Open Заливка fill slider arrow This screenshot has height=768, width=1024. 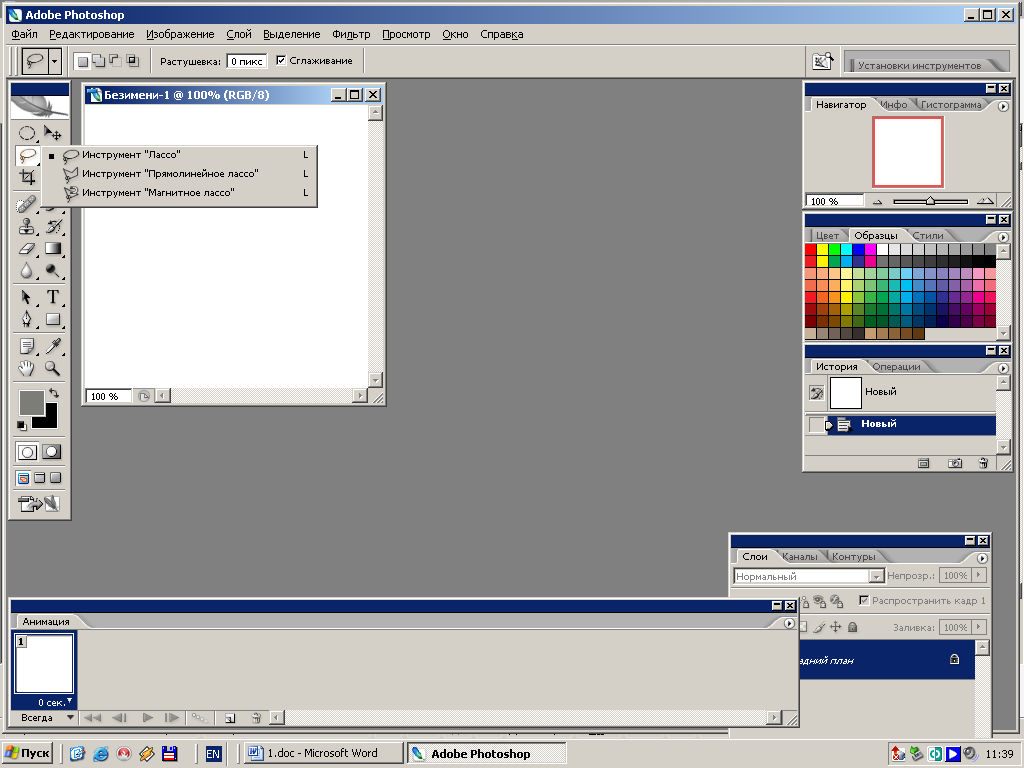978,627
